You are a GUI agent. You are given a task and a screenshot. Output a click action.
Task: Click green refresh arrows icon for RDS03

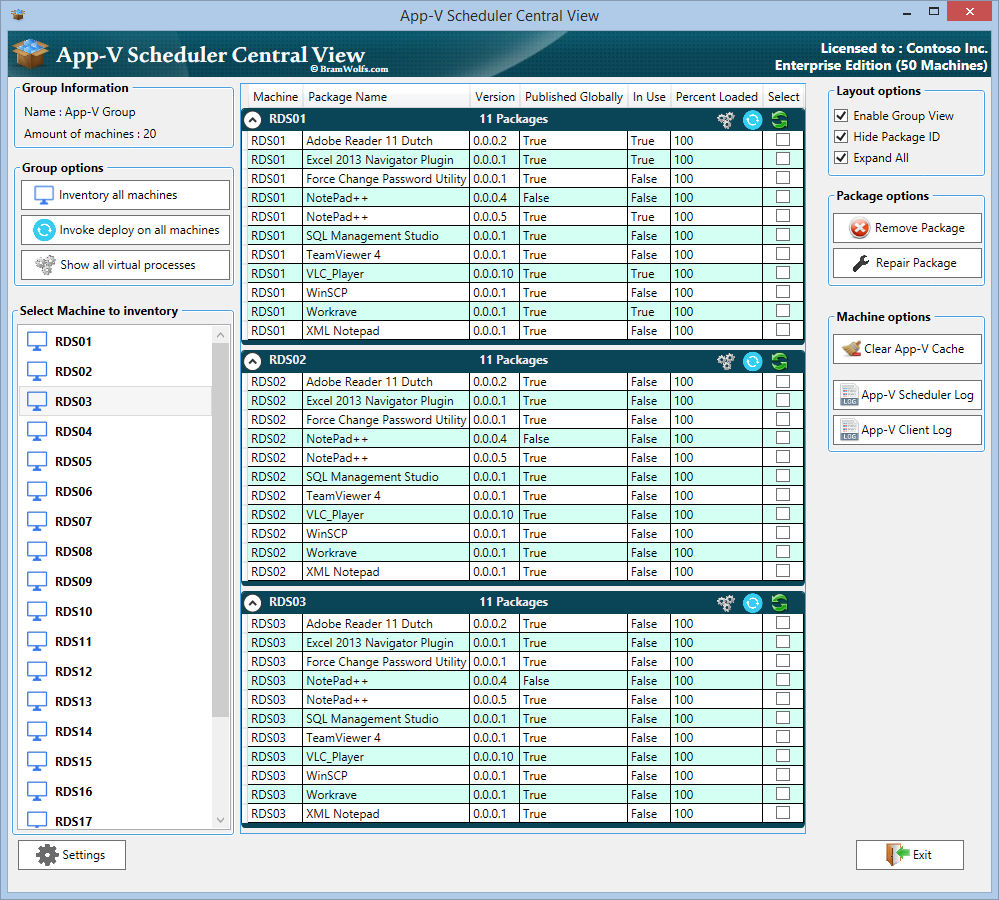coord(779,603)
